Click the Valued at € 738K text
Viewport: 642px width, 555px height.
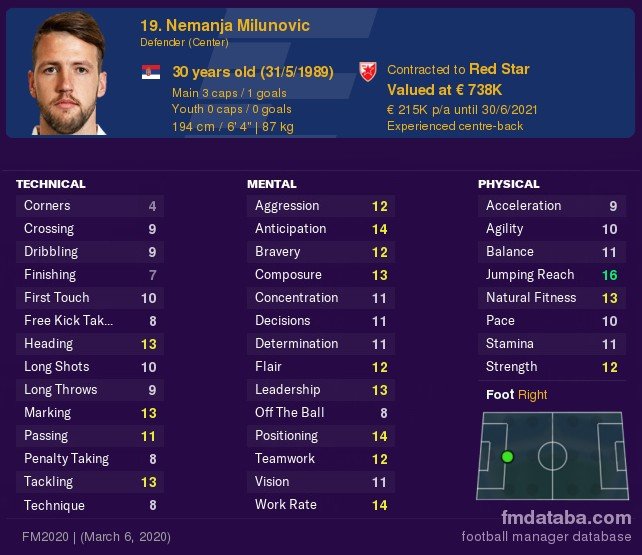pyautogui.click(x=444, y=90)
